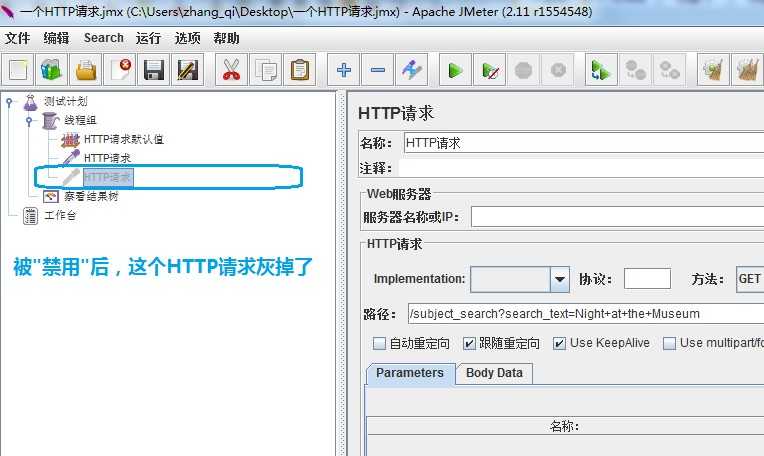This screenshot has height=456, width=764.
Task: Click the Expand All plus icon
Action: tap(344, 70)
